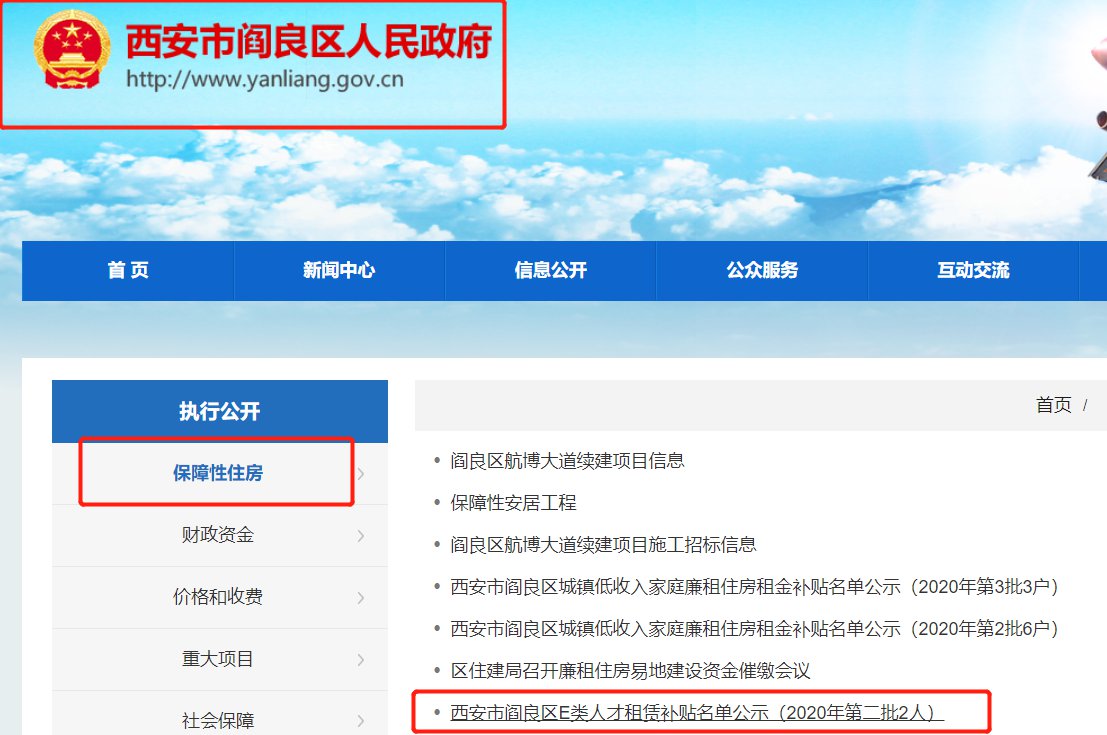This screenshot has height=735, width=1107.
Task: Click the 西安市阎良区人民政府 site title
Action: point(308,40)
